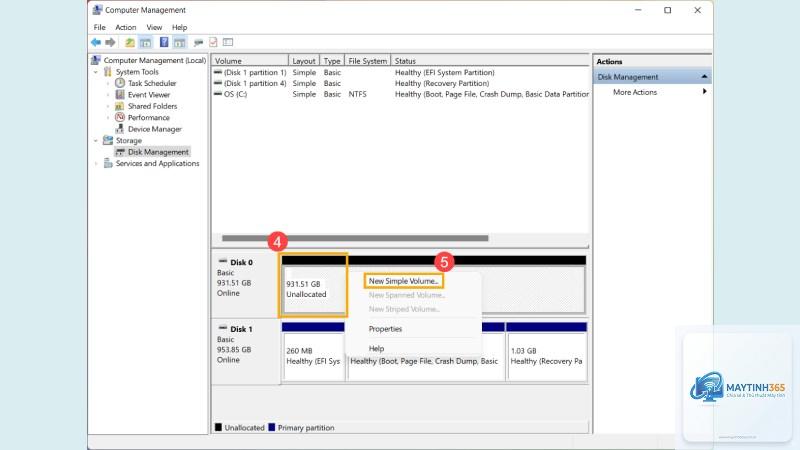Expand the Event Viewer node arrow
This screenshot has height=450, width=800.
108,95
